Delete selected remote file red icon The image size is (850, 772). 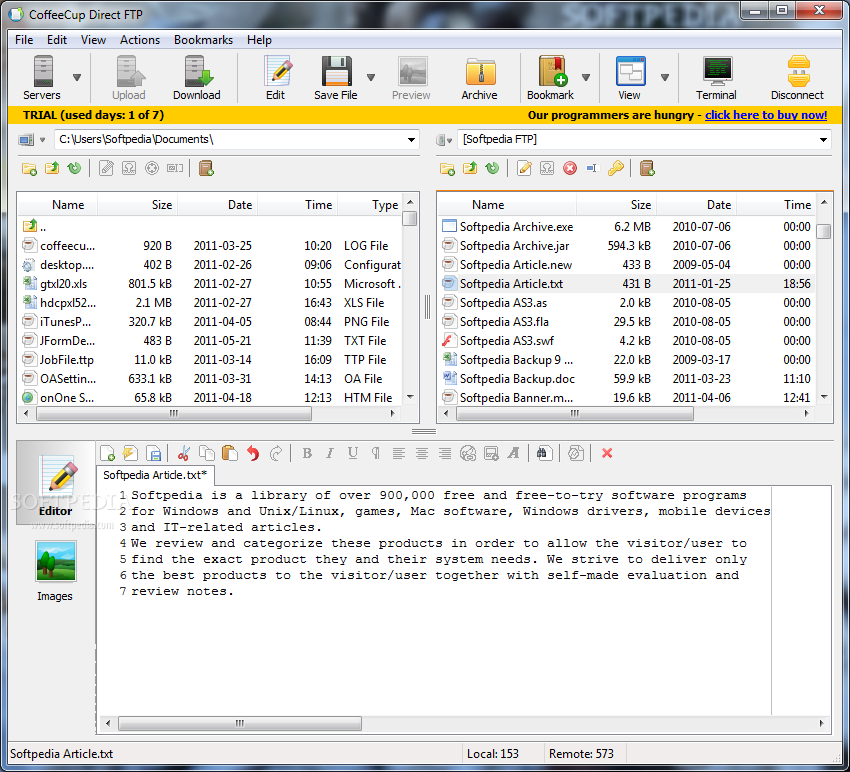(570, 169)
